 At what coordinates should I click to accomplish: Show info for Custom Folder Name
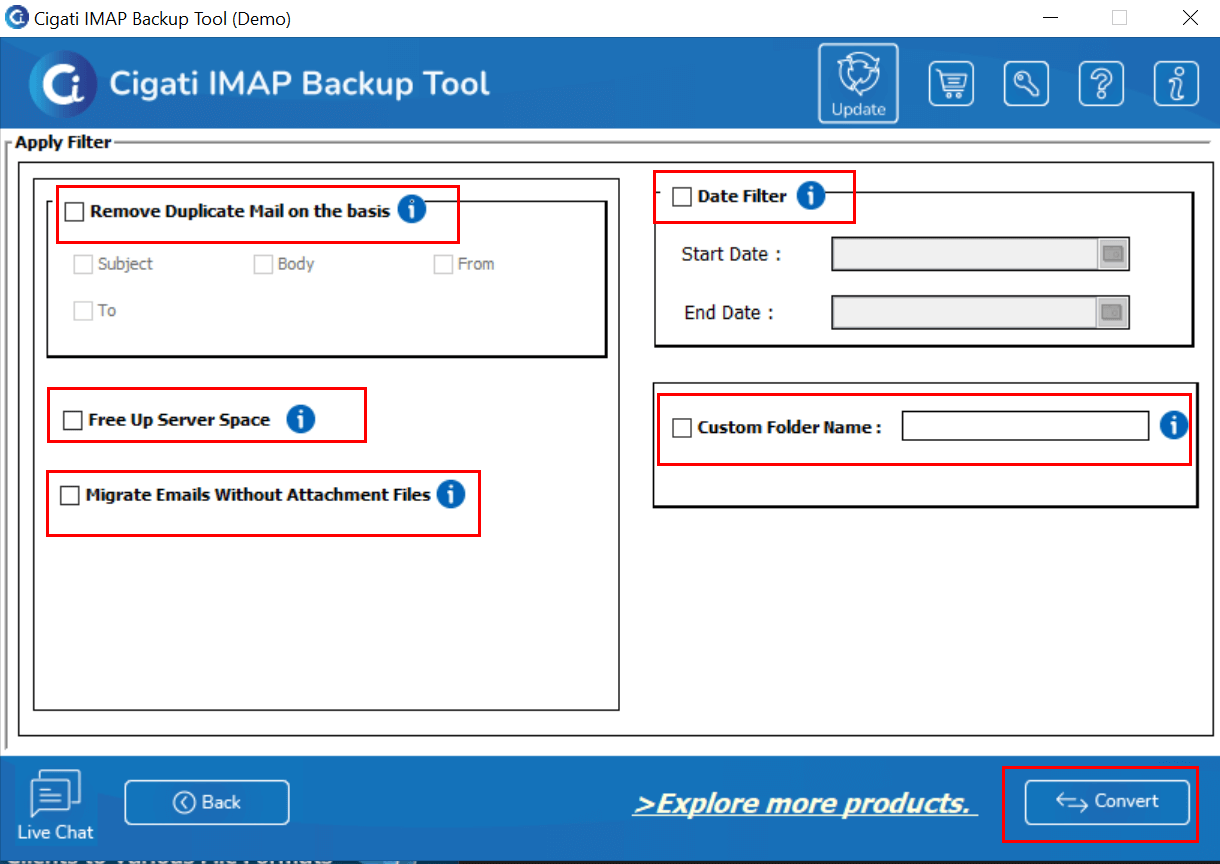pos(1174,425)
